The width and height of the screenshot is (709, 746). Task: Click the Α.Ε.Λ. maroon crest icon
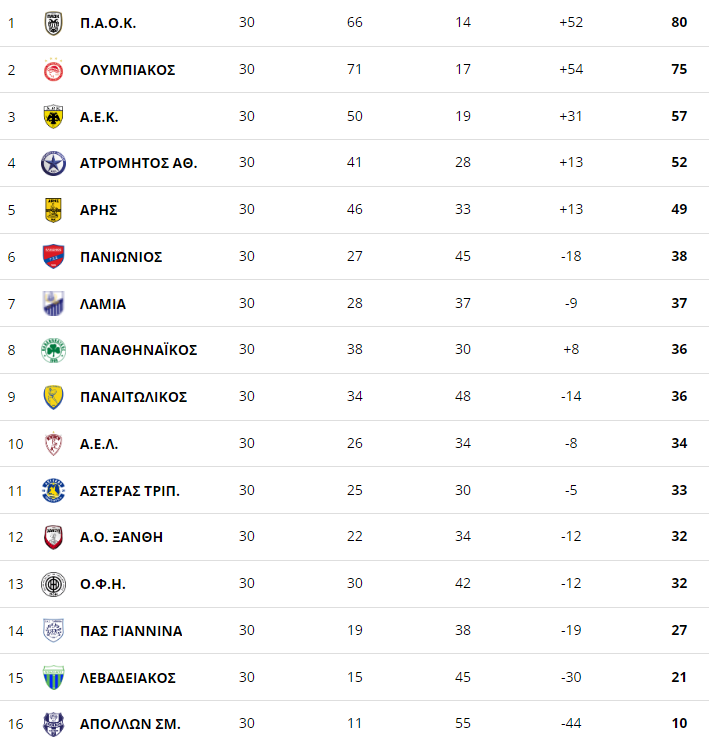[53, 444]
